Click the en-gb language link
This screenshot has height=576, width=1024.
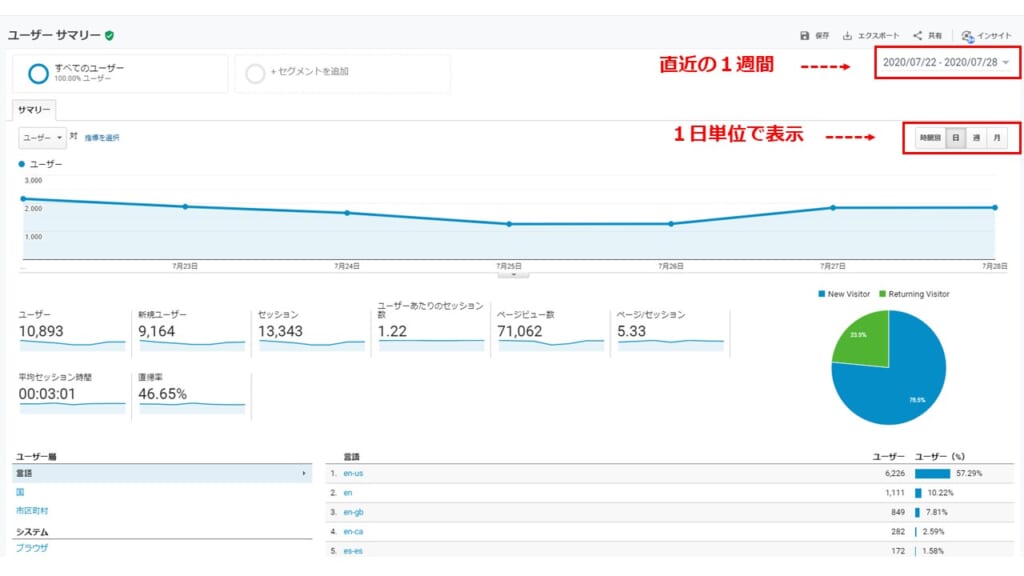point(353,512)
